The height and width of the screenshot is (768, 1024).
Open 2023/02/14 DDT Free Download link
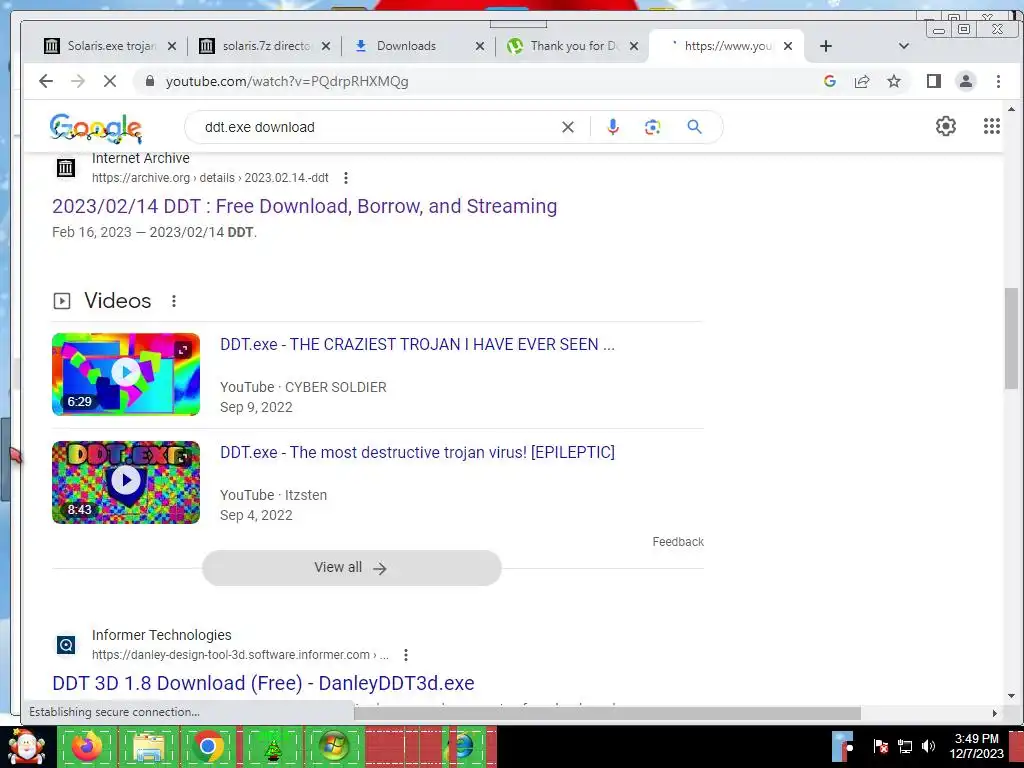pos(304,206)
